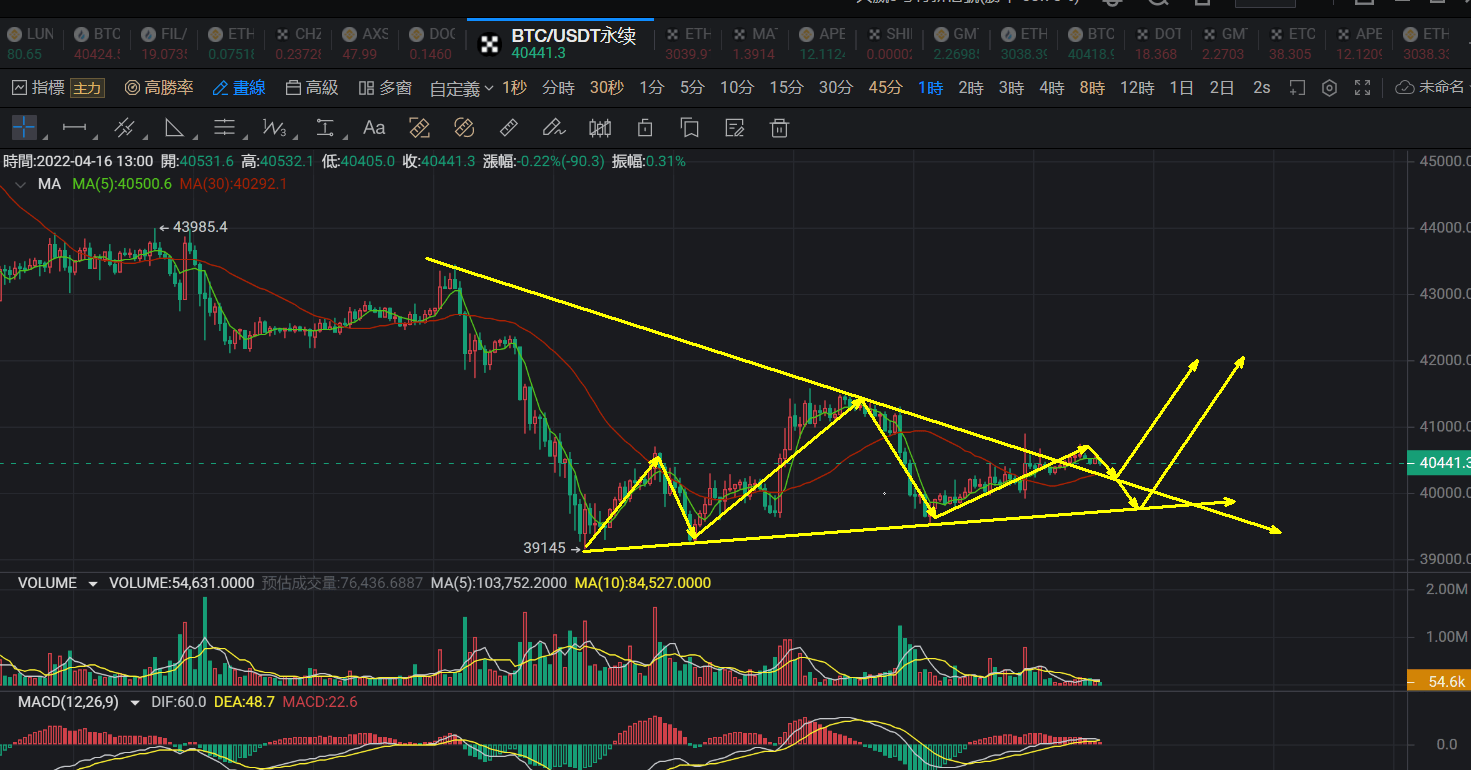Select the triangle angle drawing tool
The width and height of the screenshot is (1471, 770).
pos(174,127)
